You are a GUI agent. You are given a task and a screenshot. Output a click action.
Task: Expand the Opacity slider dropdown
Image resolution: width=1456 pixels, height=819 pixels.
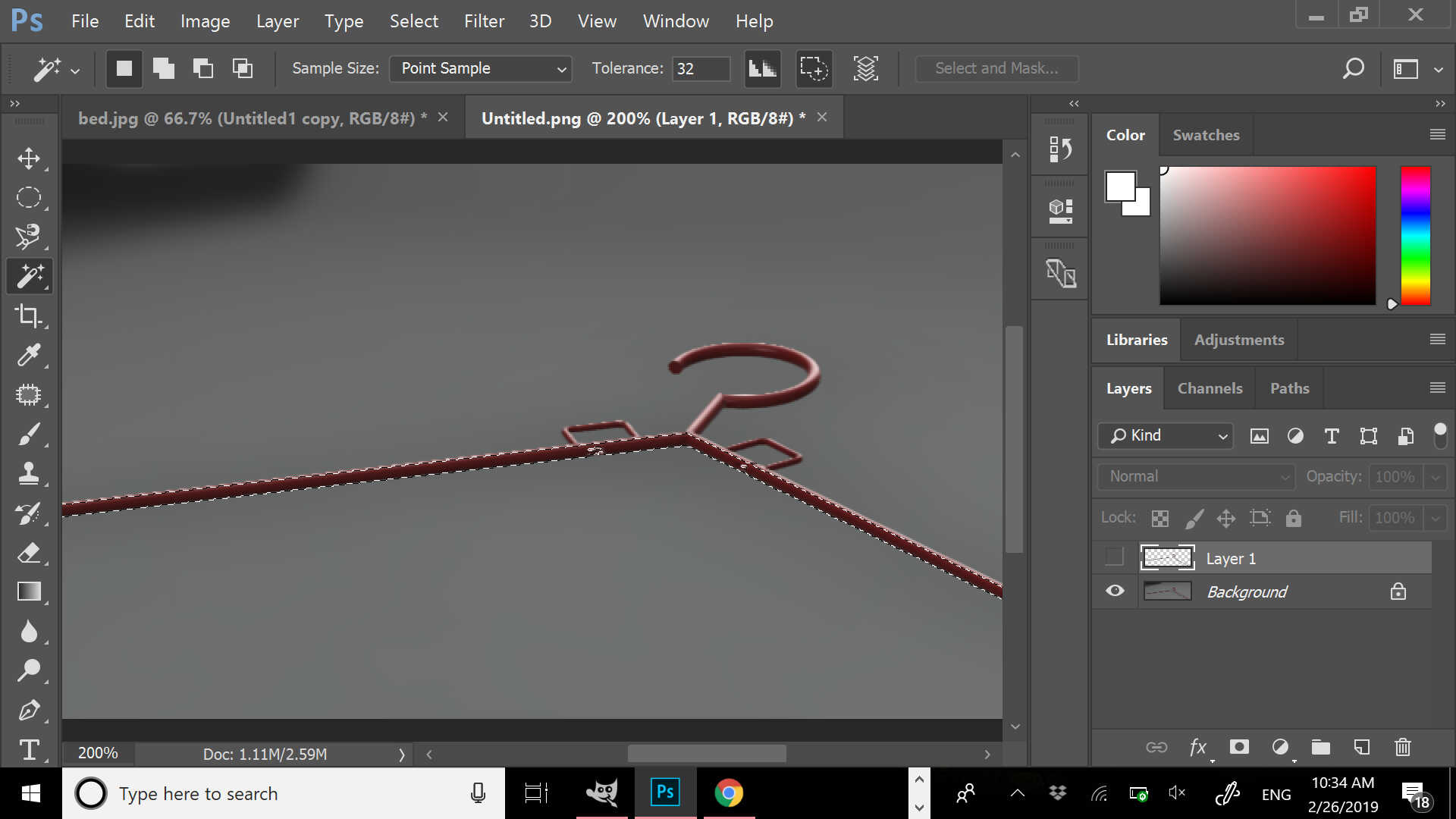1435,477
